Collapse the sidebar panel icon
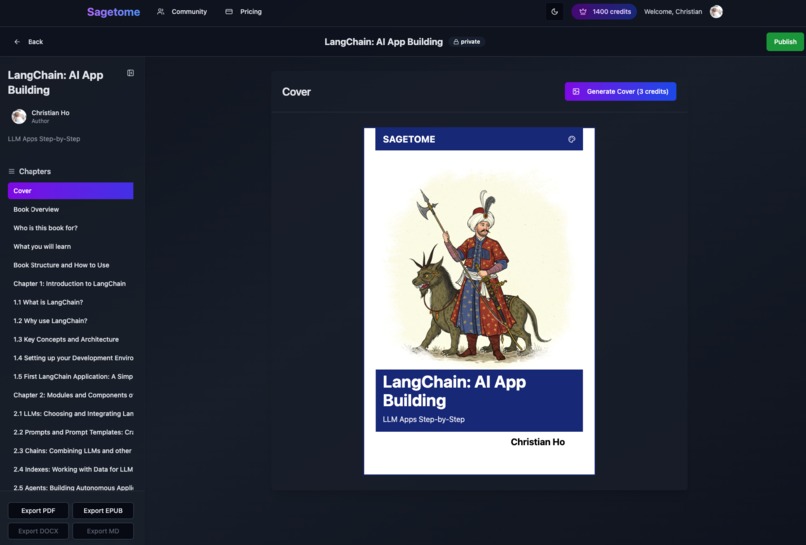The height and width of the screenshot is (545, 806). (x=131, y=73)
